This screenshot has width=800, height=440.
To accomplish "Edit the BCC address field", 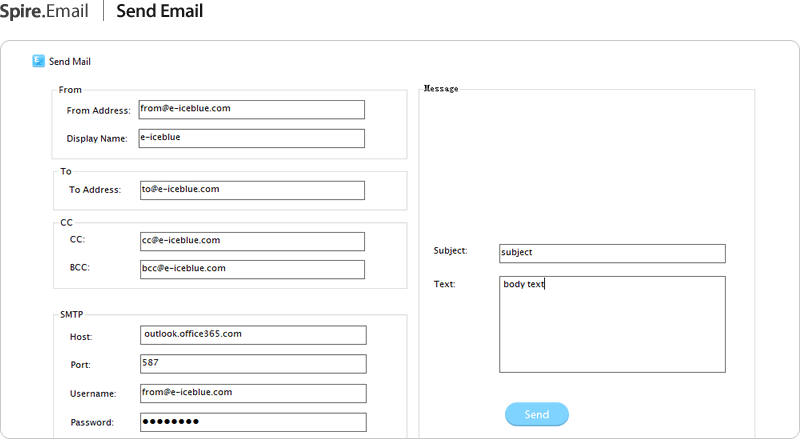I will (x=252, y=269).
